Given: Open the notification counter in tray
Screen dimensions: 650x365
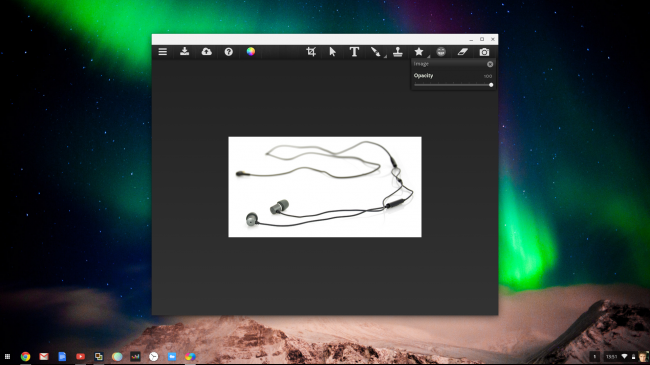Looking at the screenshot, I should (x=594, y=357).
